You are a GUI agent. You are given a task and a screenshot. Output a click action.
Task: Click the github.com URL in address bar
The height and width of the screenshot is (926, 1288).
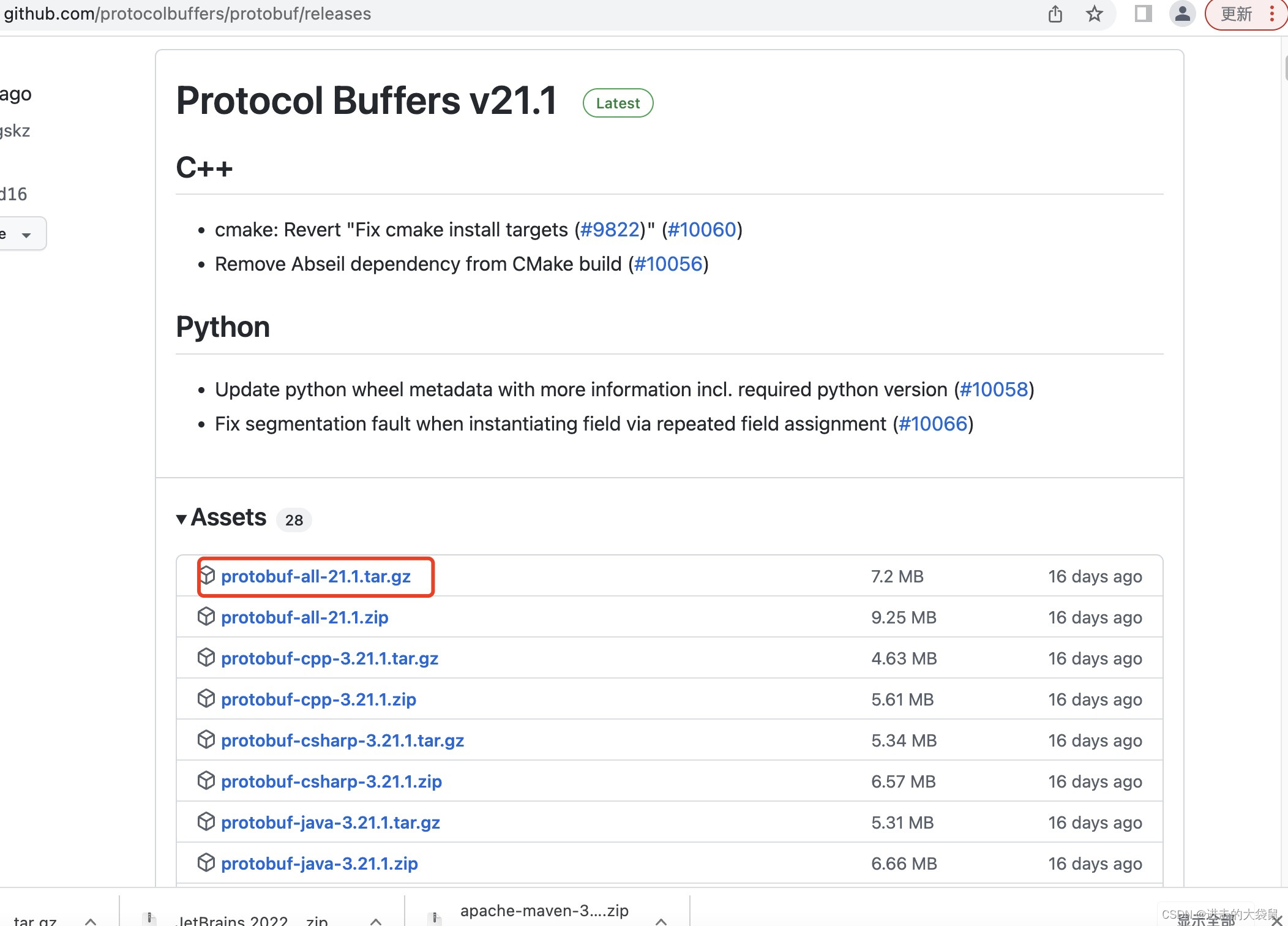coord(187,13)
